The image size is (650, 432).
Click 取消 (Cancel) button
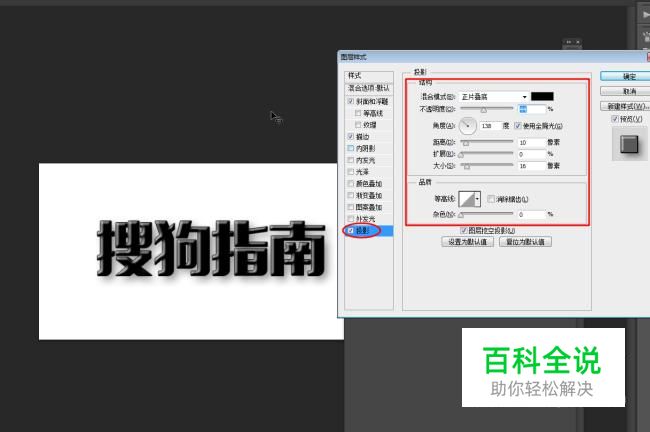(x=626, y=91)
